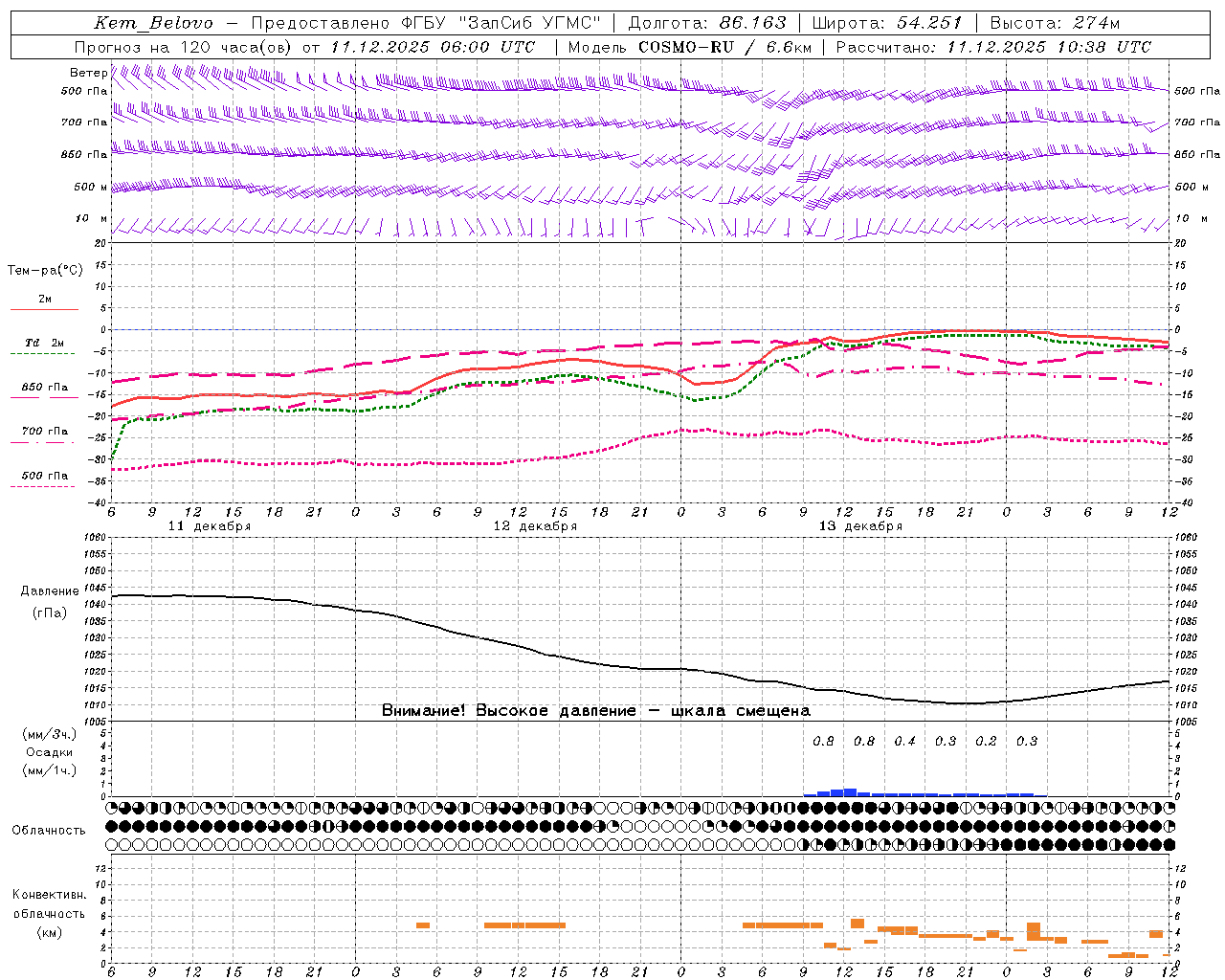This screenshot has width=1225, height=980.
Task: Click the start time '11.12.2025 06:00 UTC'
Action: [433, 47]
